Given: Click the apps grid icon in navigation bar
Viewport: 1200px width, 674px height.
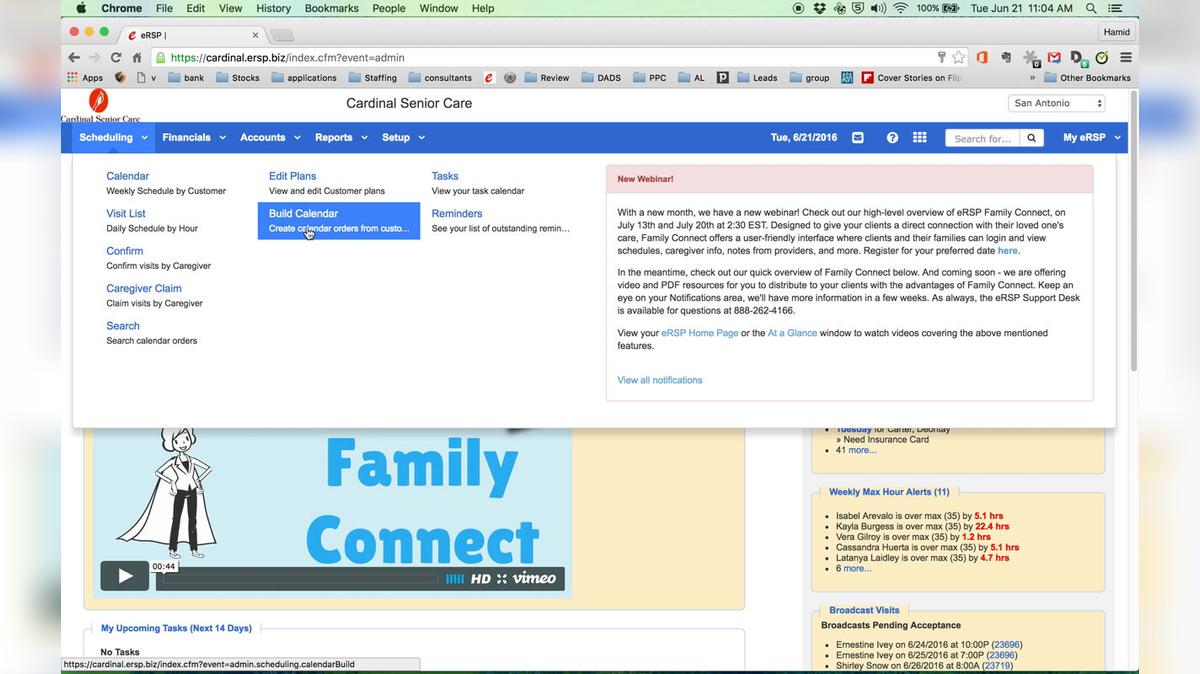Looking at the screenshot, I should (918, 137).
